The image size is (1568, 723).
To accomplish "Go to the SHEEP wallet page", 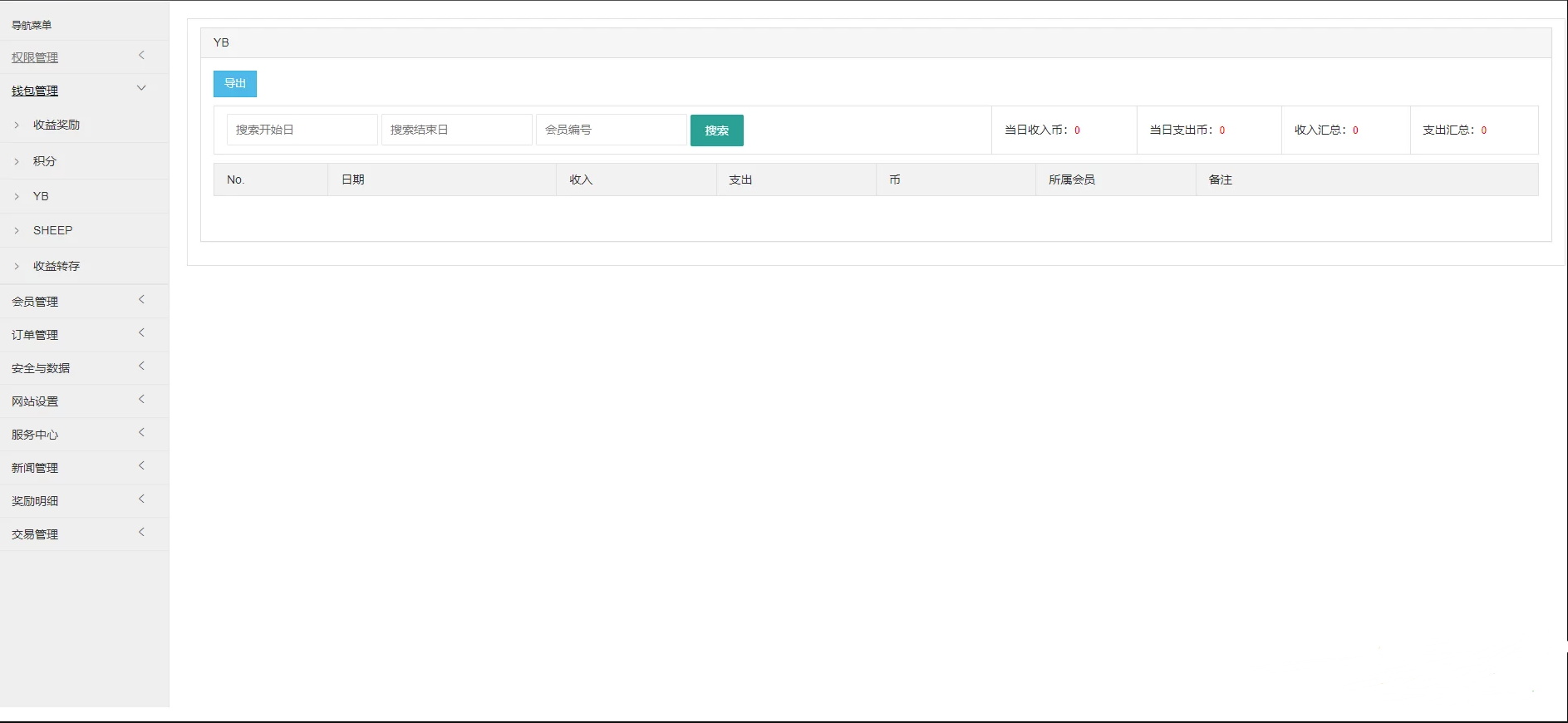I will [x=52, y=230].
